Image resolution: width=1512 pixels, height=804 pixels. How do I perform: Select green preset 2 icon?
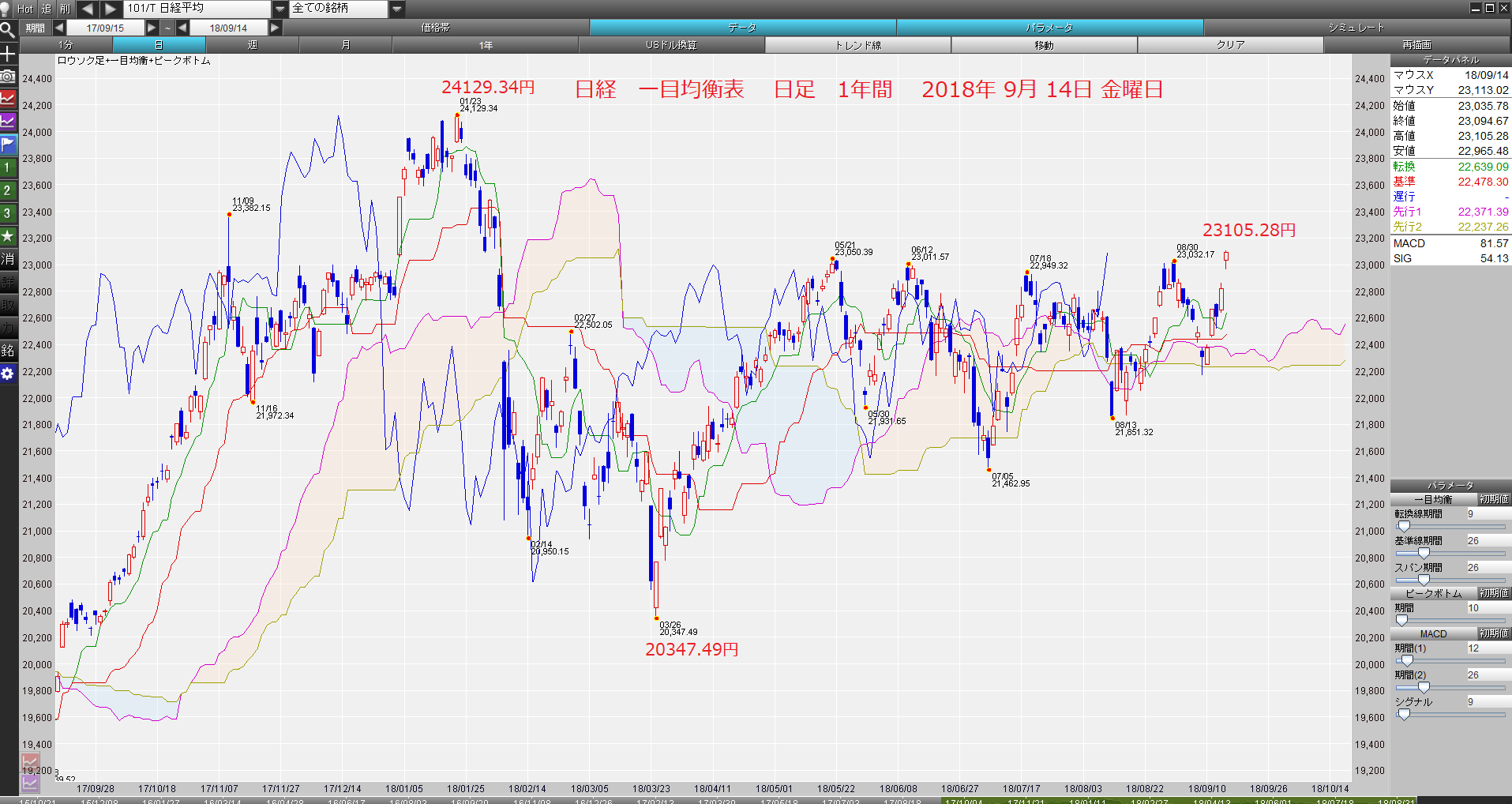click(x=8, y=191)
